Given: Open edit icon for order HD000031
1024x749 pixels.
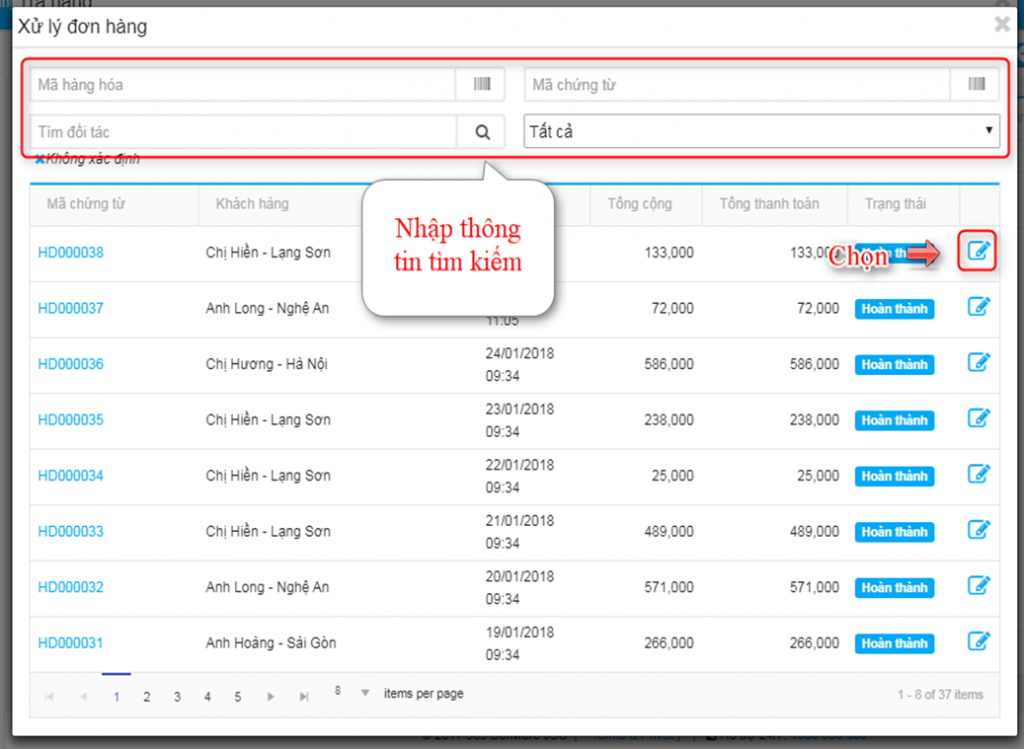Looking at the screenshot, I should pyautogui.click(x=978, y=641).
